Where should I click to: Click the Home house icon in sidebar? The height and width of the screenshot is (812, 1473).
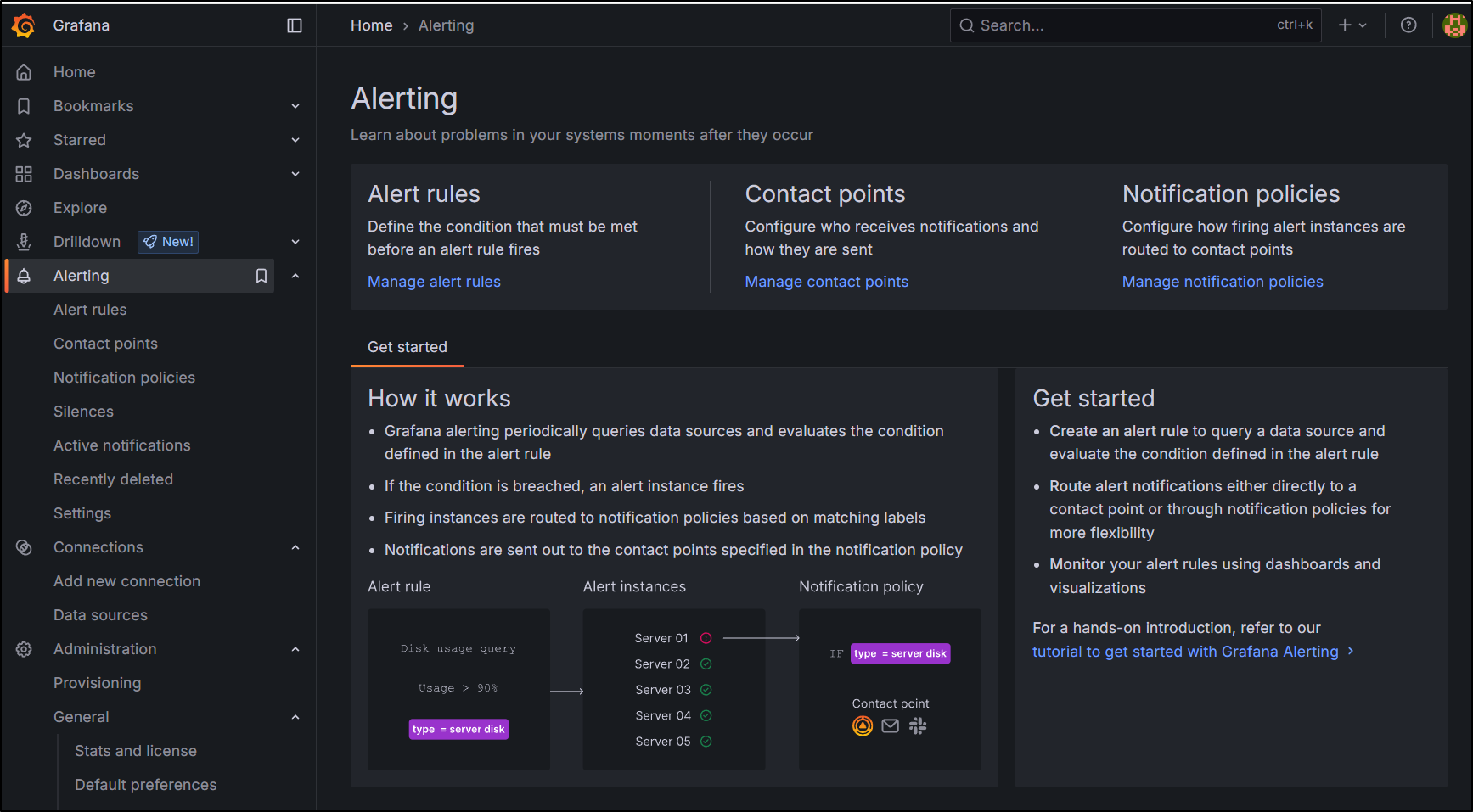tap(24, 72)
